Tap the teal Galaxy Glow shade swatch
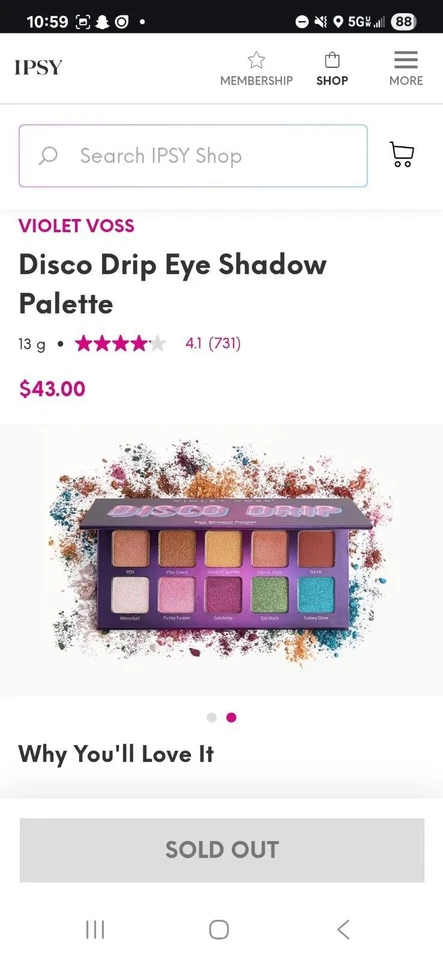Viewport: 443px width, 960px height. 316,594
